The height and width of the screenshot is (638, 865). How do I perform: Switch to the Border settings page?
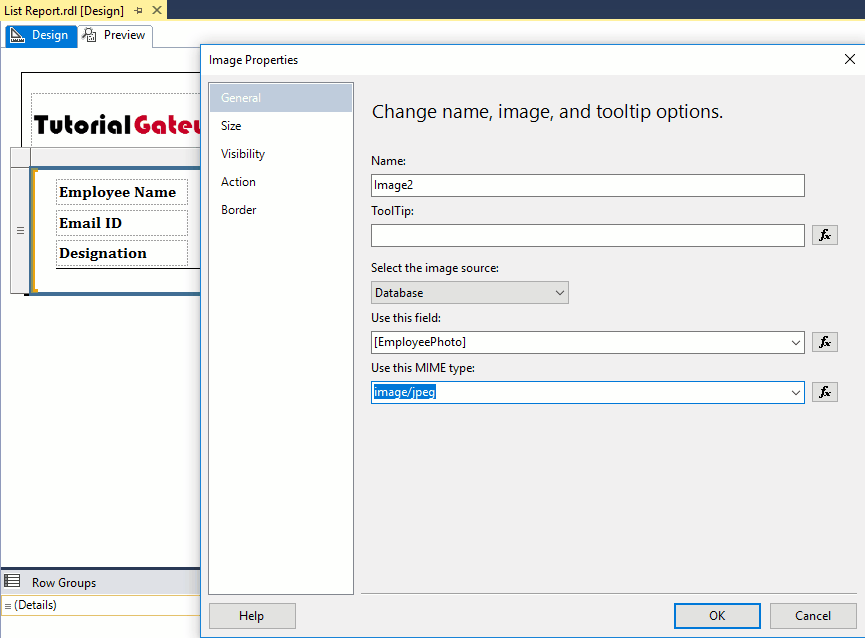pos(236,209)
